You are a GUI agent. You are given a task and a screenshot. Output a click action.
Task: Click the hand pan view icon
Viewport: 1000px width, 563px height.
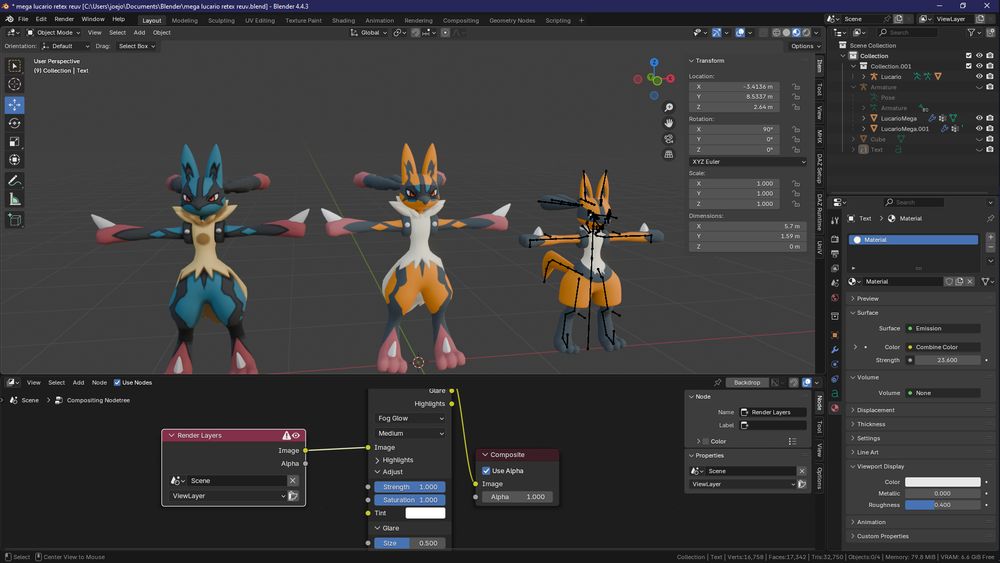tap(669, 123)
